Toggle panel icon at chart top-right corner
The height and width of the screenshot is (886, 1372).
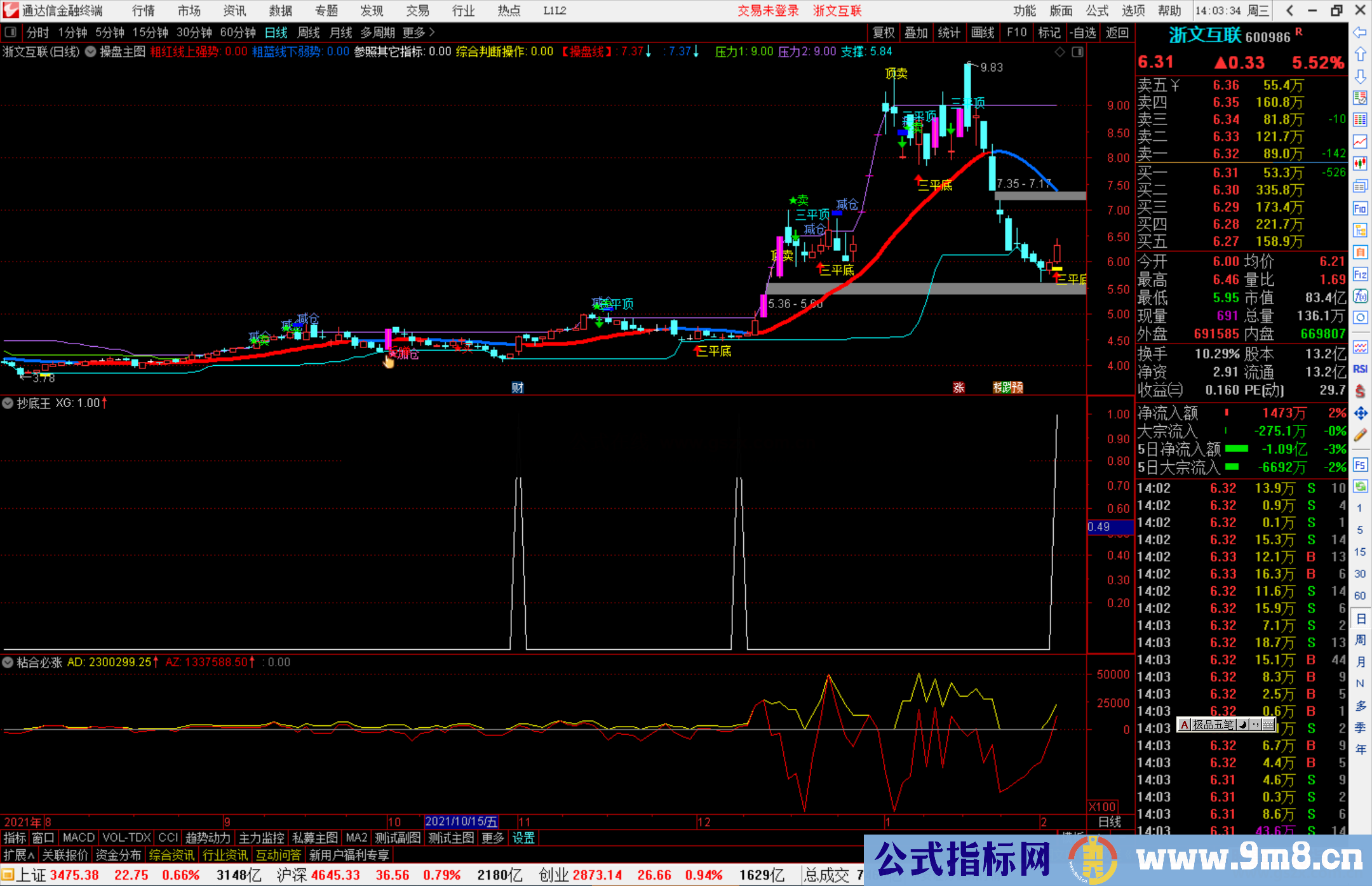pos(1077,52)
